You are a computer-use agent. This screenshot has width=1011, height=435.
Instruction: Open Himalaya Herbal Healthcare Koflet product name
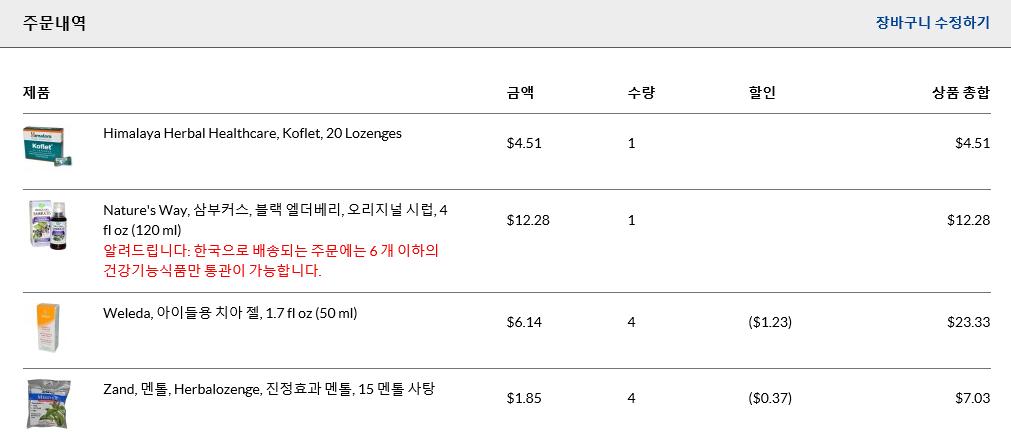(x=252, y=133)
